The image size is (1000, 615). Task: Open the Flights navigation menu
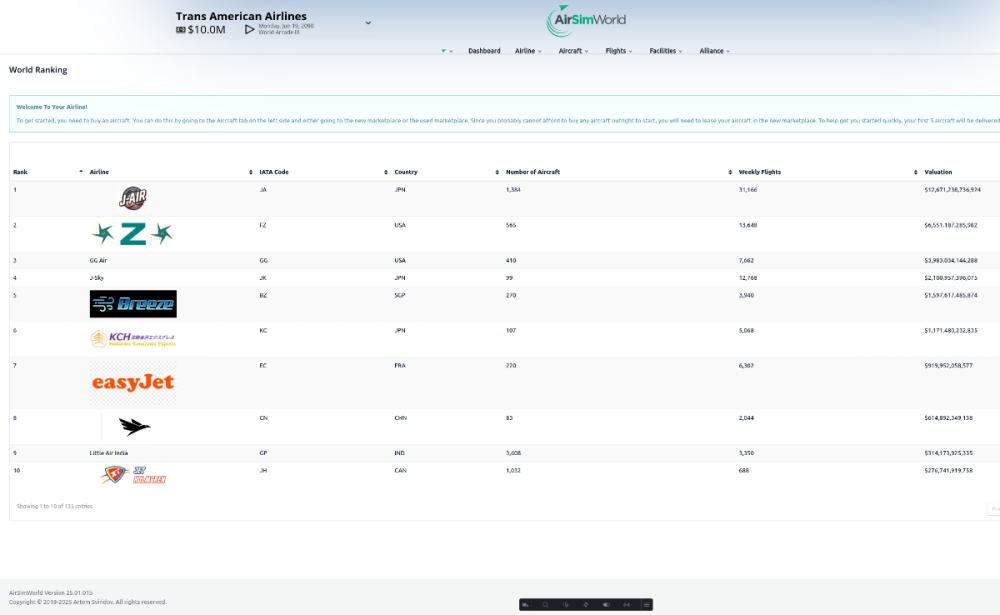(619, 51)
